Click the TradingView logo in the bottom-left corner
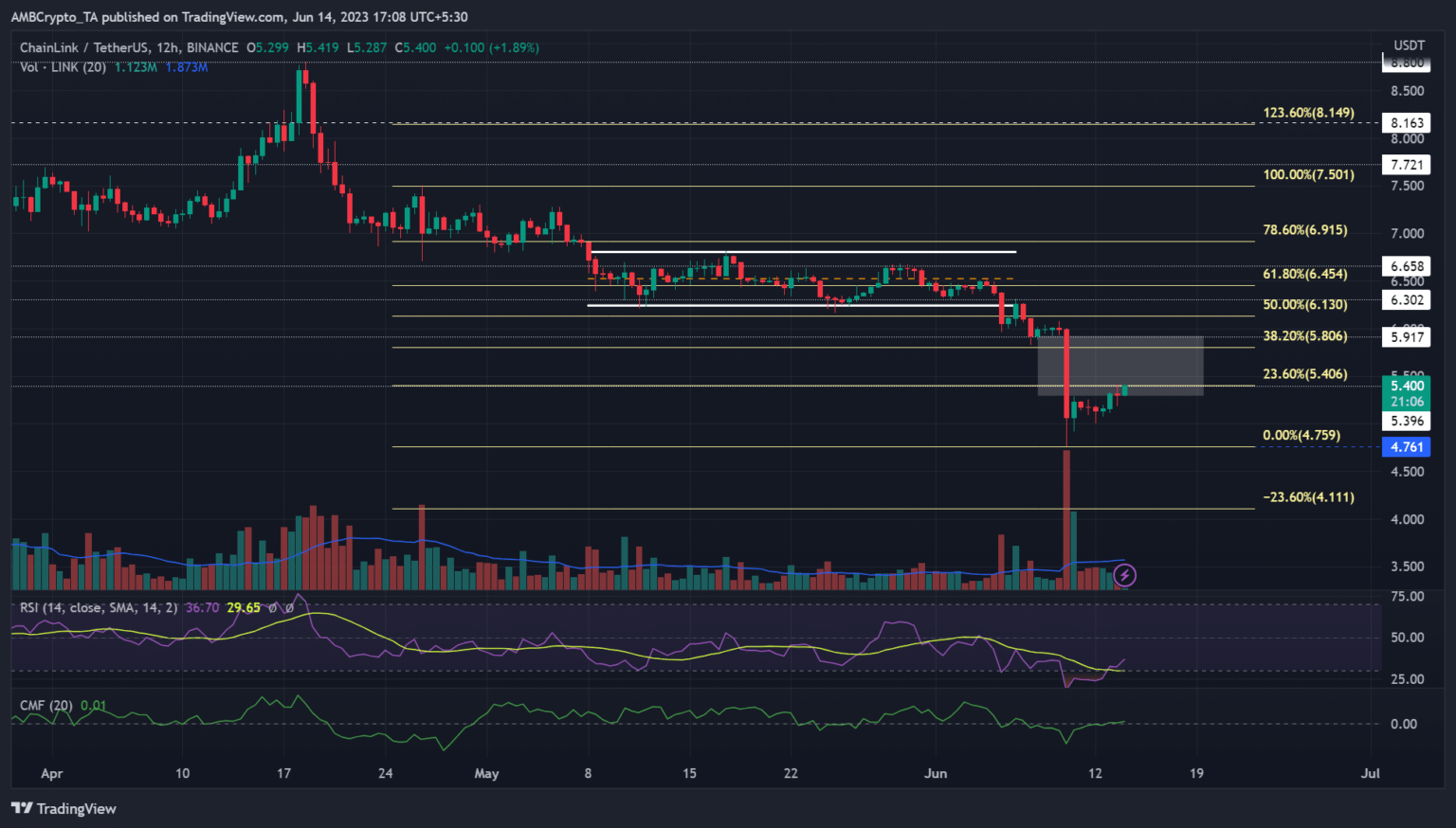1456x828 pixels. 64,808
